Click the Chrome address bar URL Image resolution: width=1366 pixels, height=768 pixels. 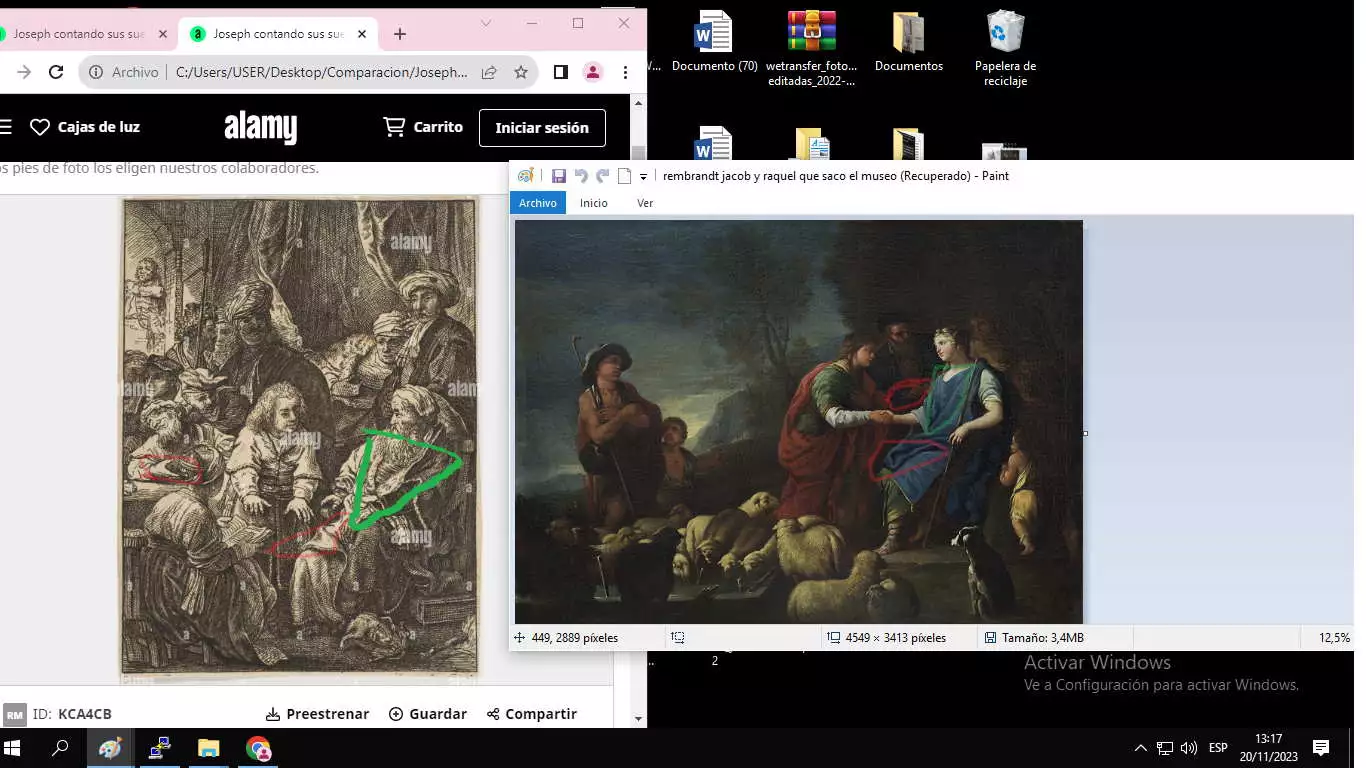coord(321,72)
